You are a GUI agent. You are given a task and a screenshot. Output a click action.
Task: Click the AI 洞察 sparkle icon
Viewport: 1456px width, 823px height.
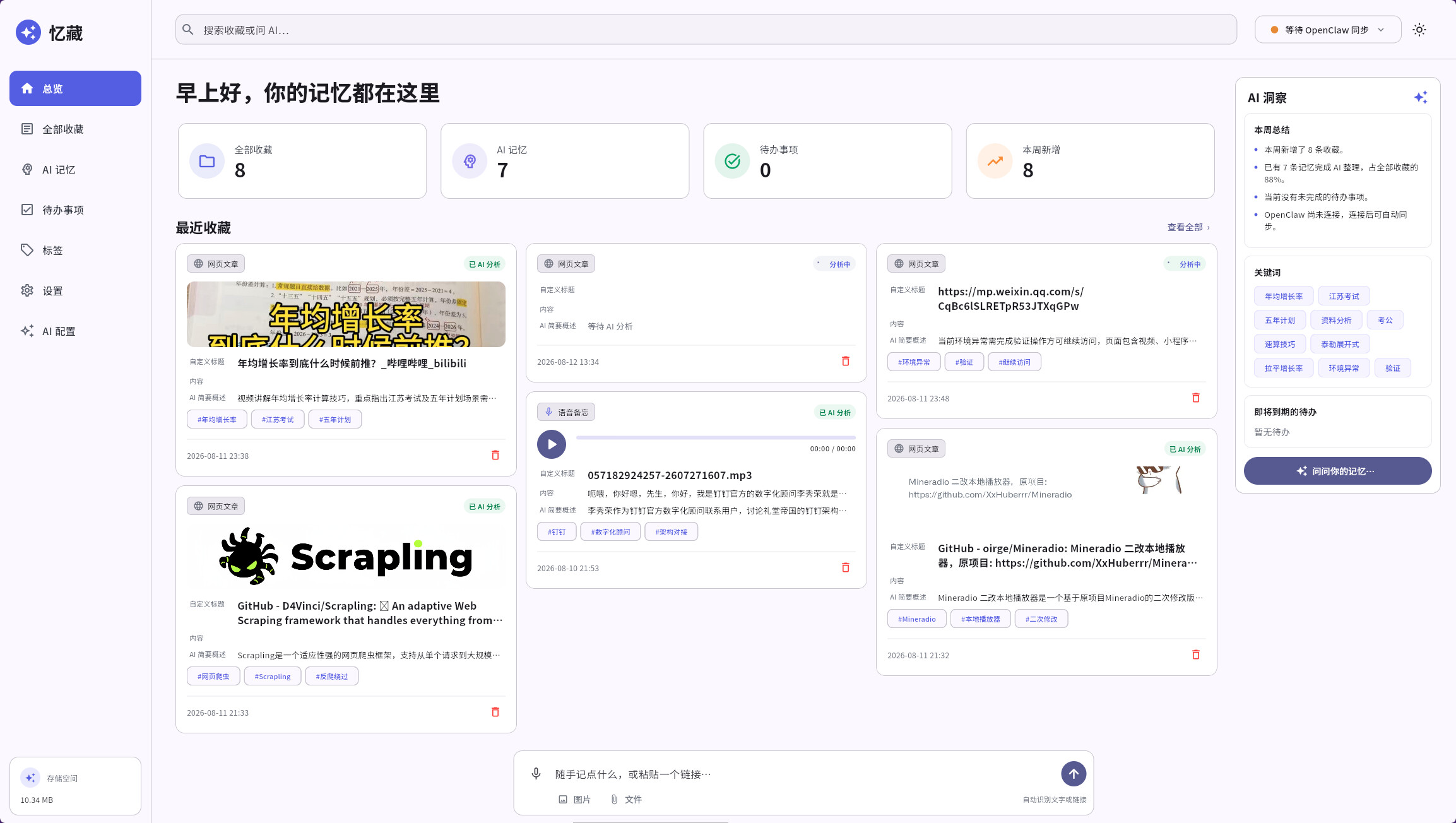1420,97
